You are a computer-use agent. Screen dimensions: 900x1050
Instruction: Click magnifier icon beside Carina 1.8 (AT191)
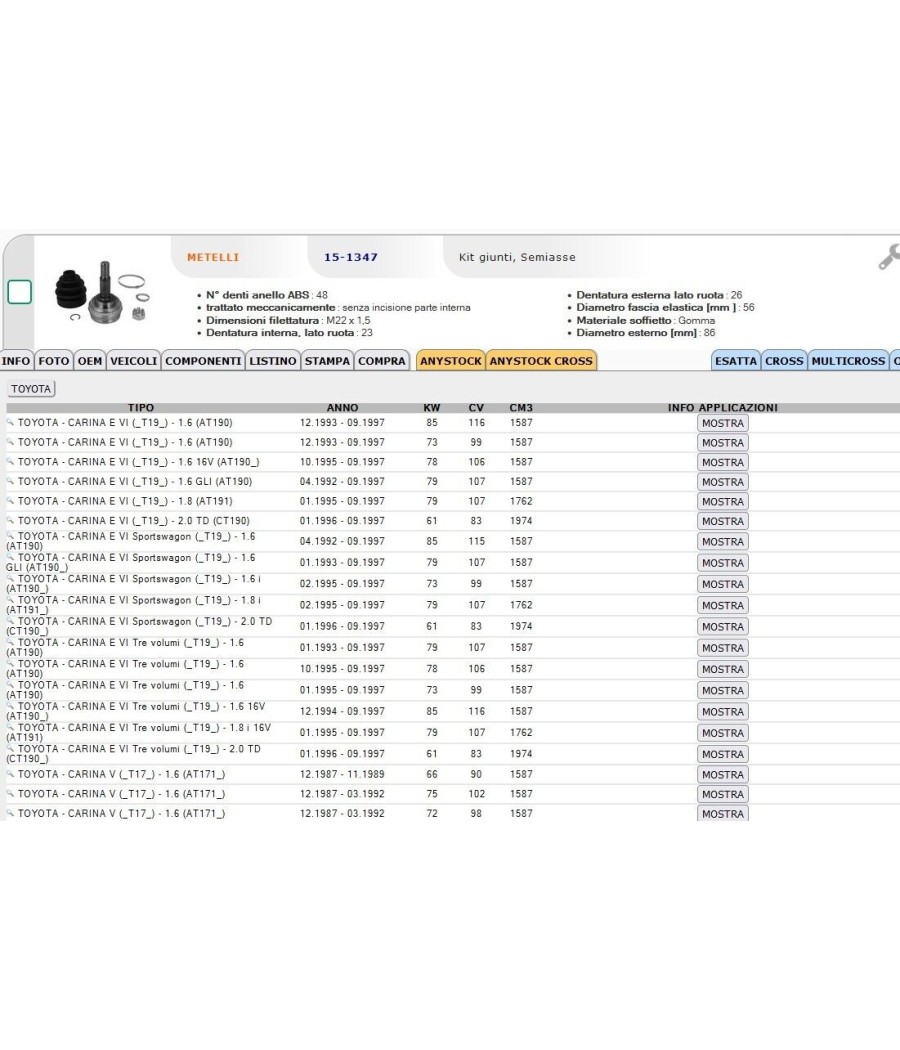10,500
